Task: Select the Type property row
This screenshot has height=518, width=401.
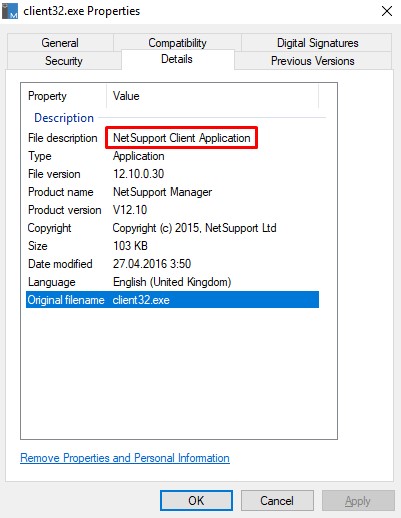Action: [172, 156]
